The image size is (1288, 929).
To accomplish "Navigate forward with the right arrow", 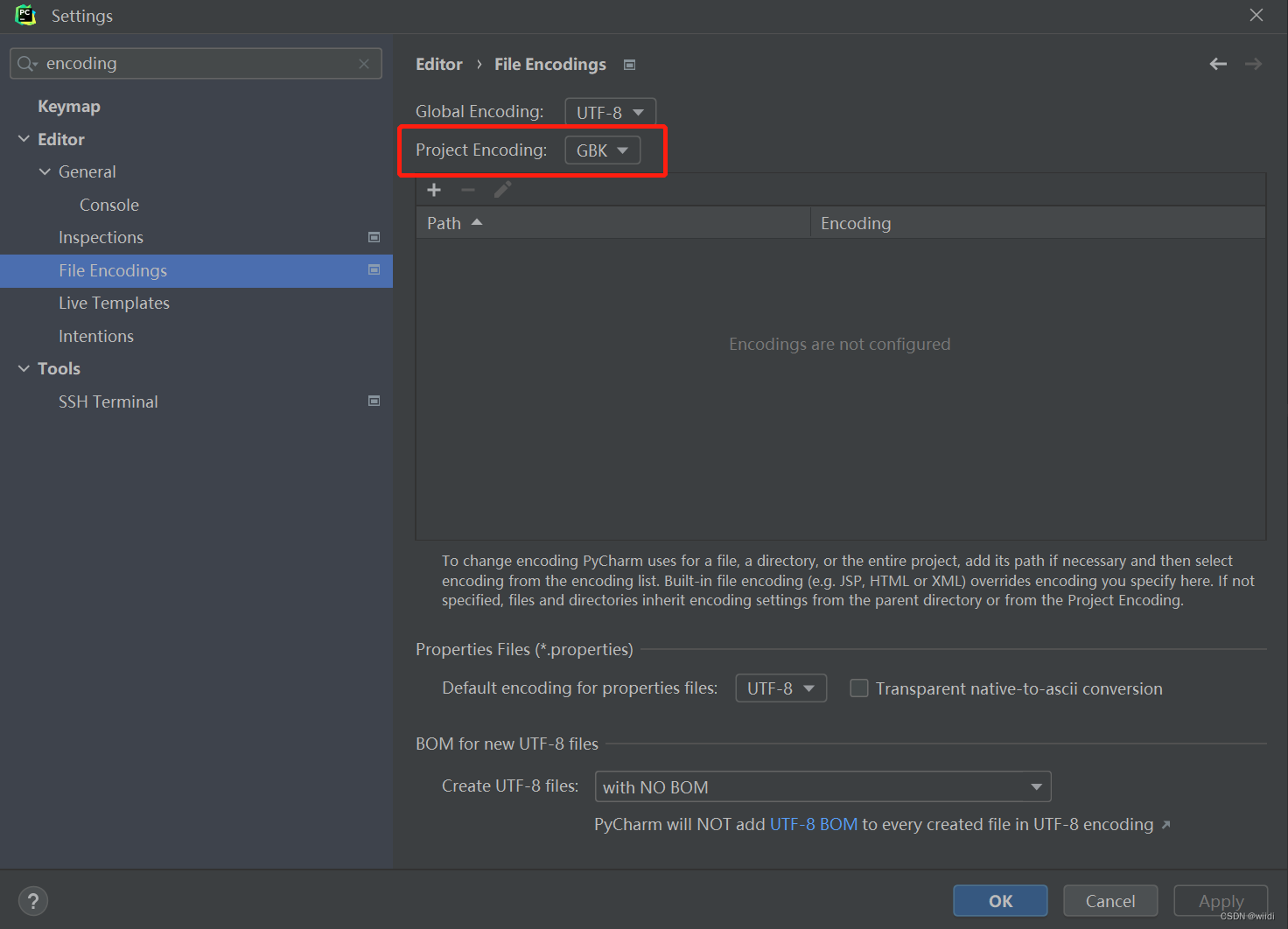I will [1254, 64].
